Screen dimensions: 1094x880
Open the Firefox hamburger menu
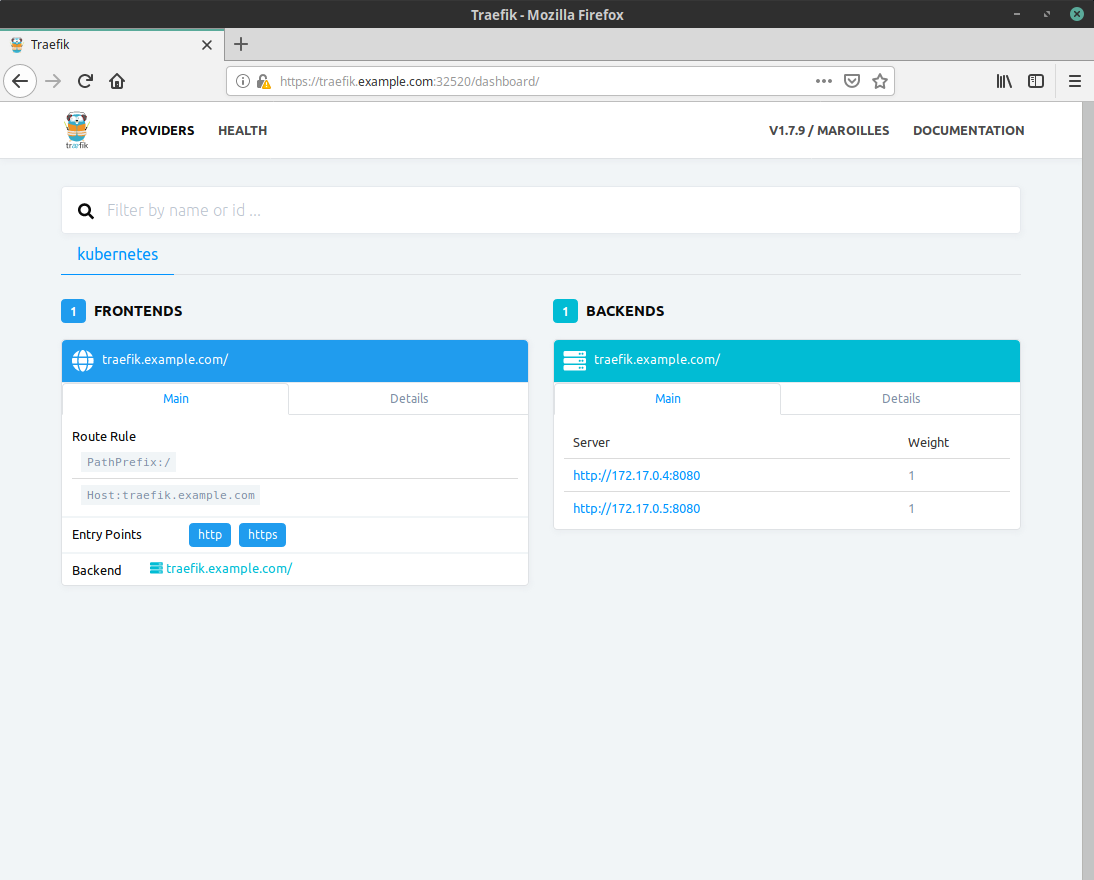coord(1074,81)
